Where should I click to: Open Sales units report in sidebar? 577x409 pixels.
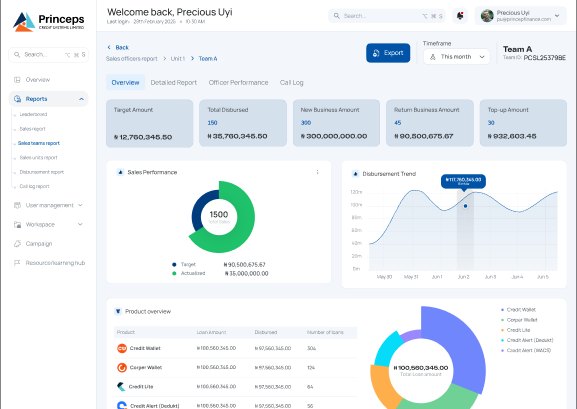point(38,158)
